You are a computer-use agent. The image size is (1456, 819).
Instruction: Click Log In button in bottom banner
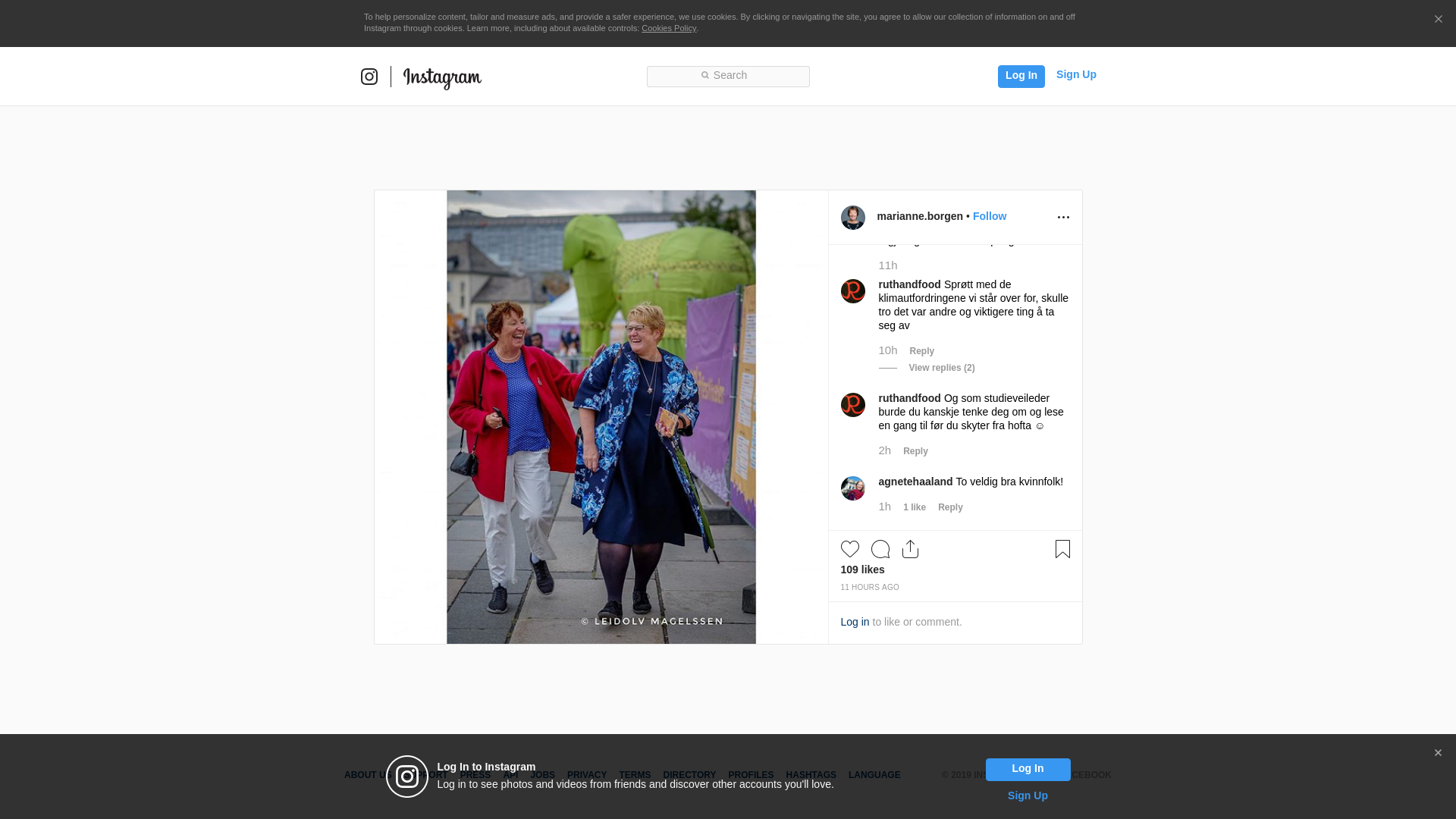coord(1028,769)
